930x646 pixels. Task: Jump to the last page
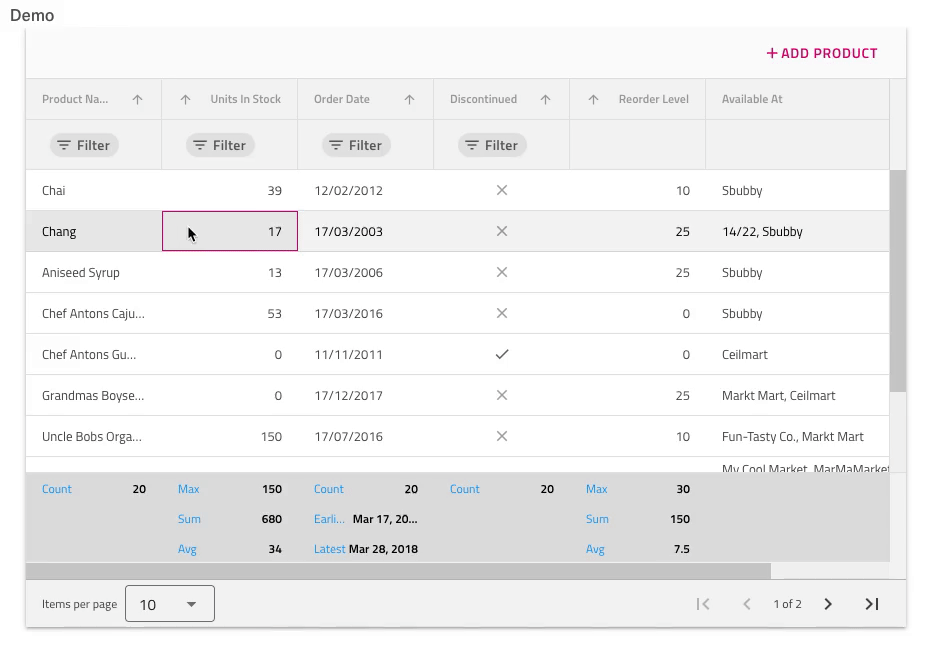pyautogui.click(x=870, y=604)
